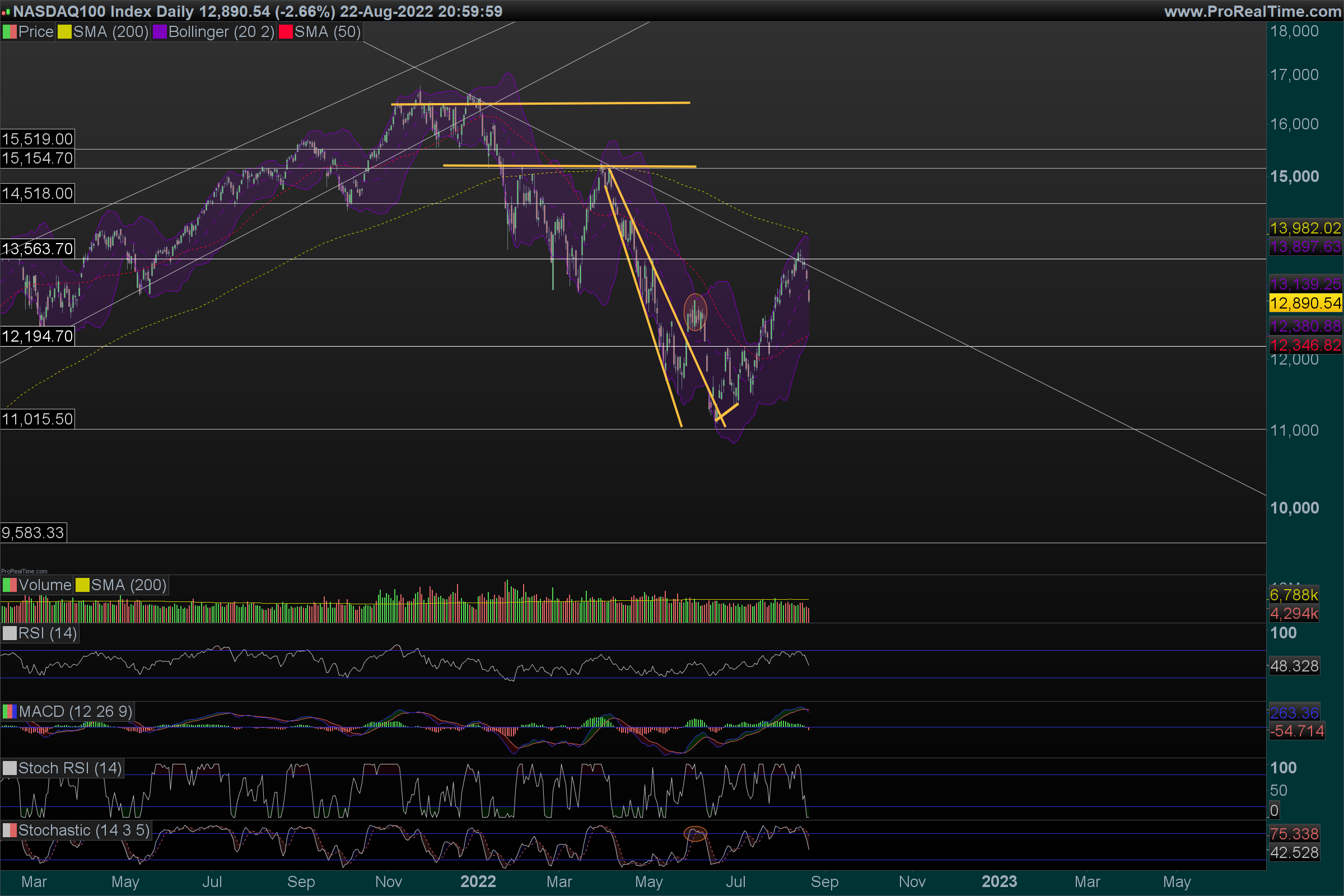Image resolution: width=1344 pixels, height=896 pixels.
Task: Click the Price legend color icon
Action: click(9, 32)
